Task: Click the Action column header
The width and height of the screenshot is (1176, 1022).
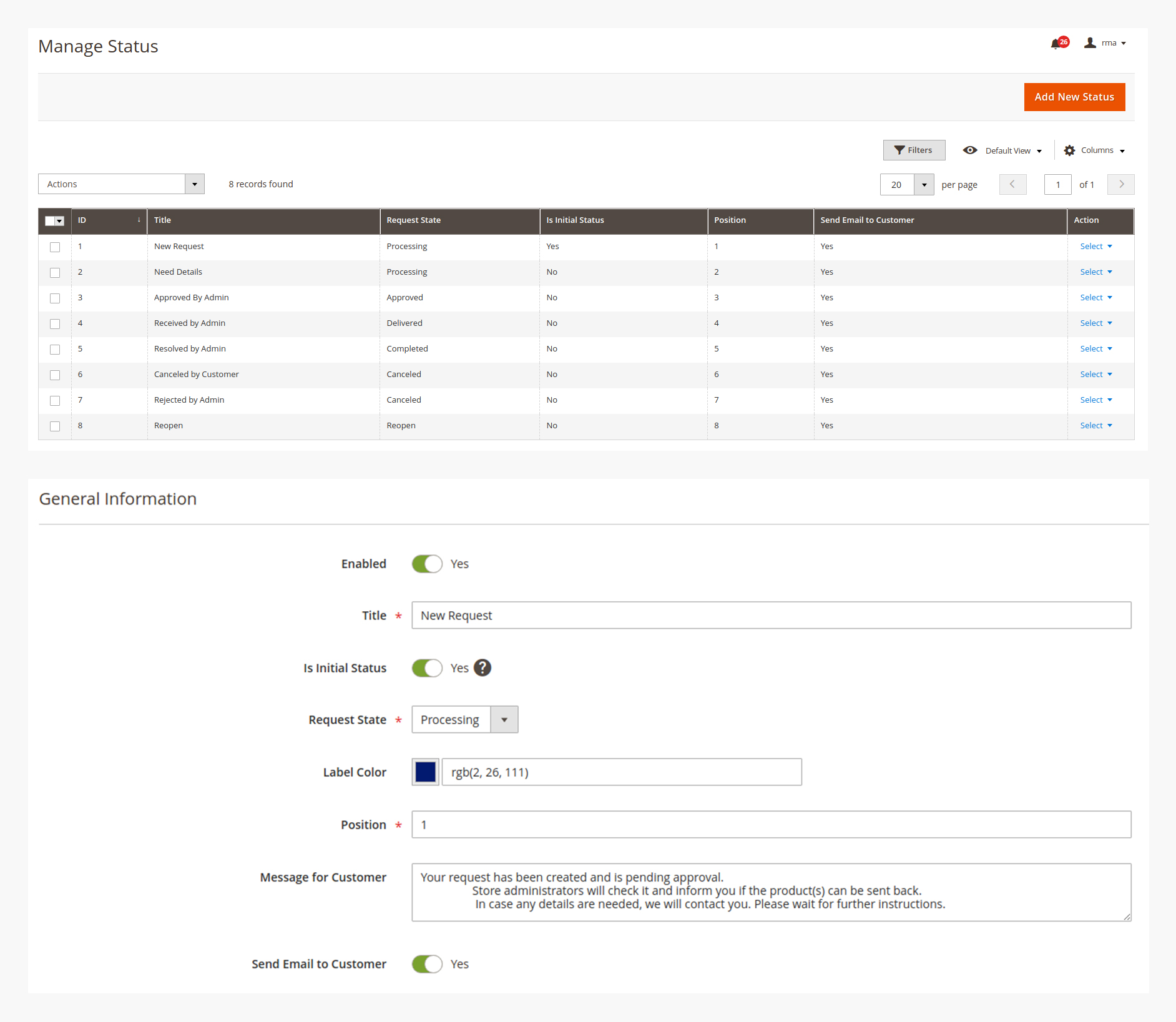Action: pyautogui.click(x=1100, y=220)
